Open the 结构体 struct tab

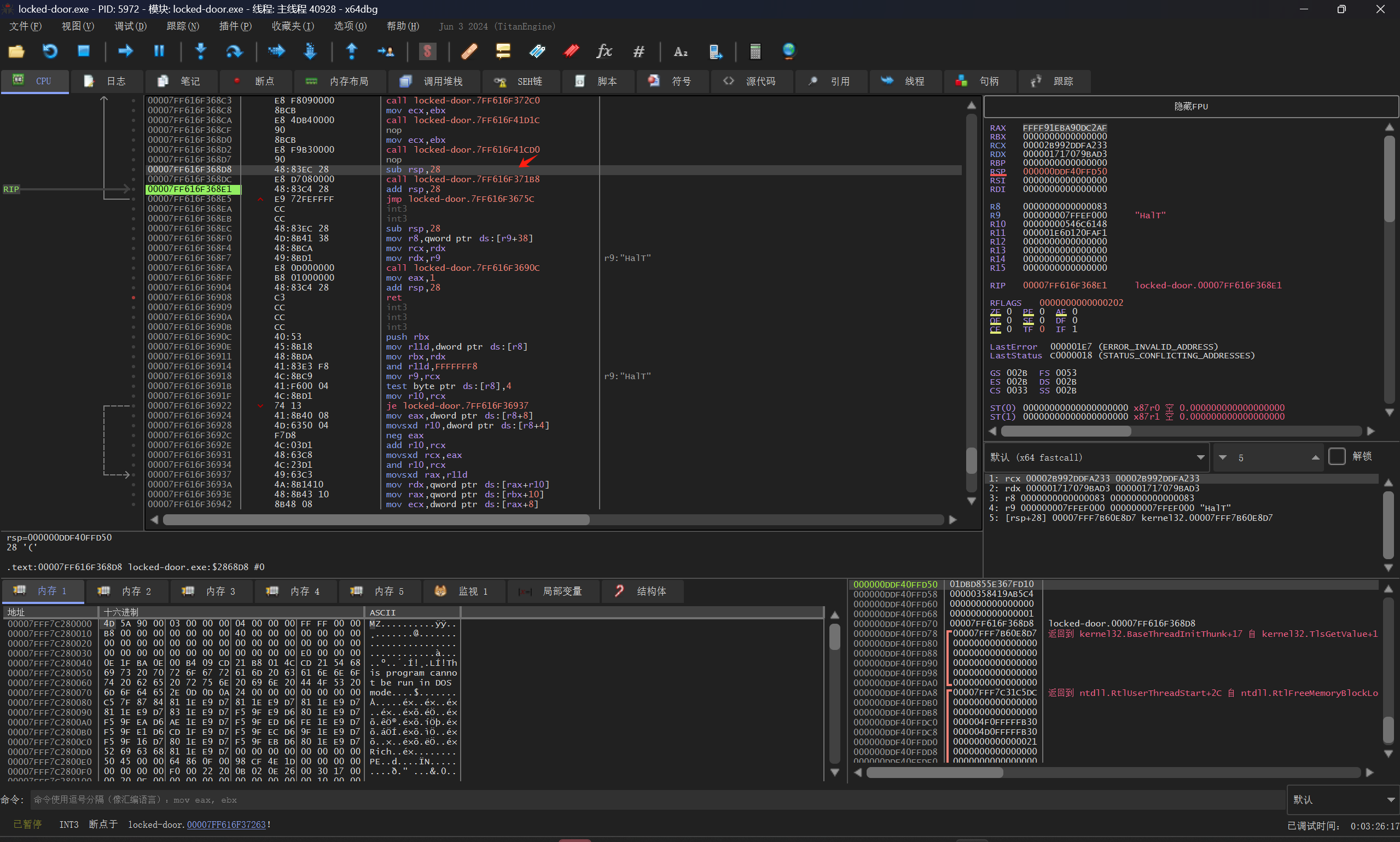click(642, 591)
